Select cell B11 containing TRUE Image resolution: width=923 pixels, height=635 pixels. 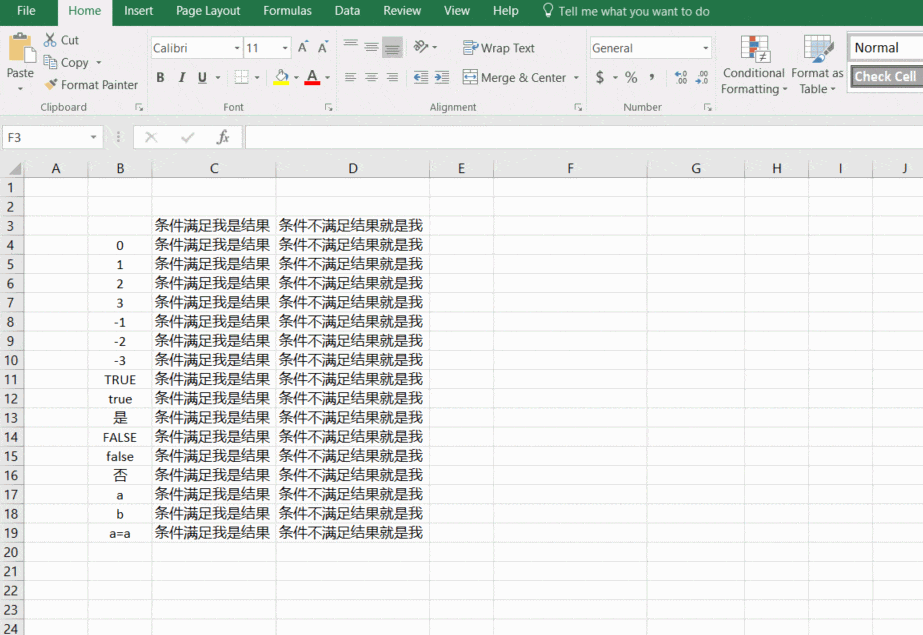120,379
